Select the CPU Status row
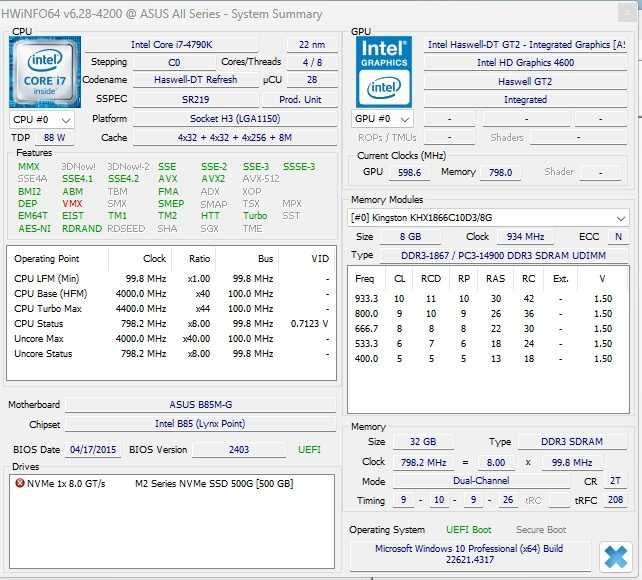This screenshot has height=580, width=642. [172, 324]
